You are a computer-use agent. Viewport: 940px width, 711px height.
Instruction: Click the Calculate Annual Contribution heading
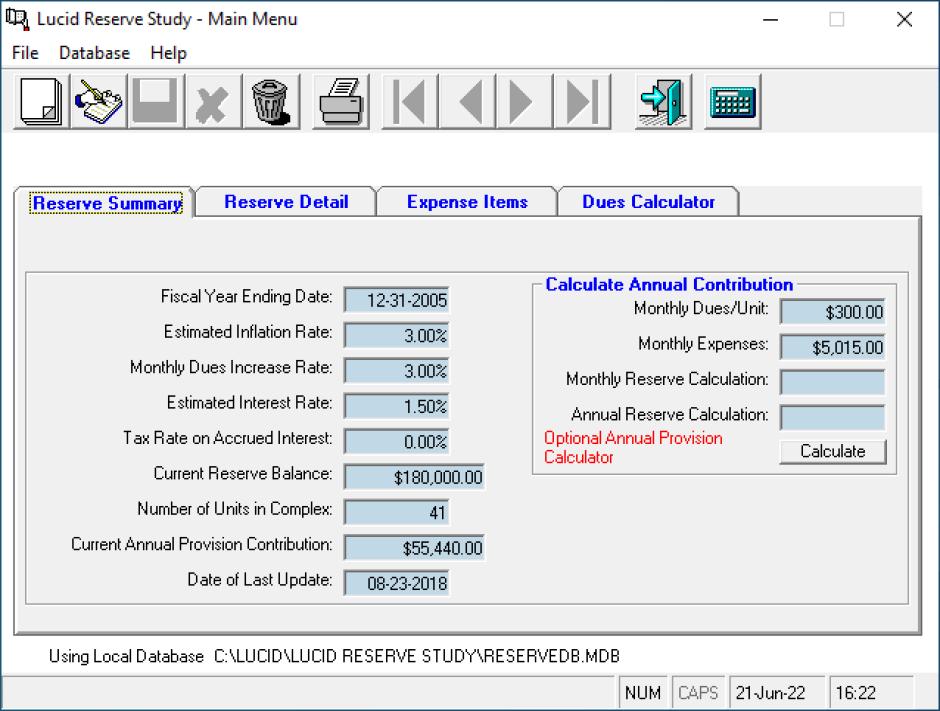pos(669,284)
